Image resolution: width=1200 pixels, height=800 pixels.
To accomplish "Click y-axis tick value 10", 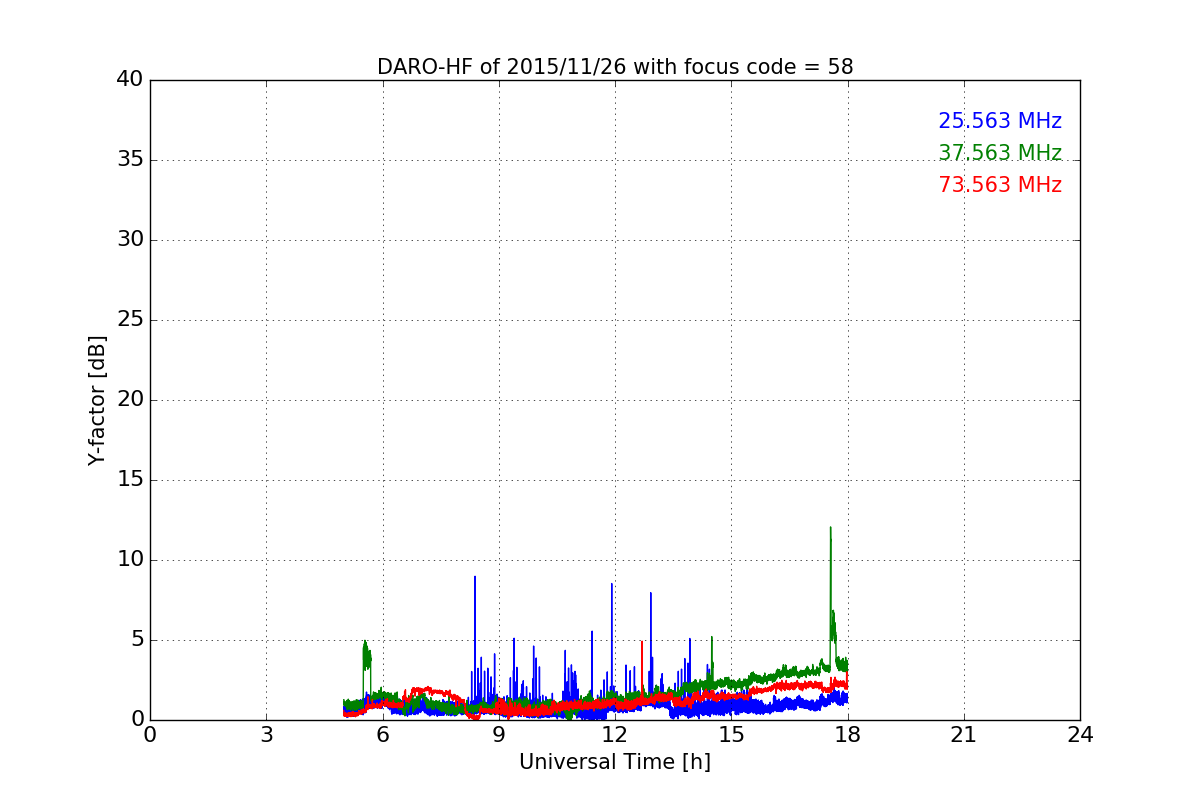I will [130, 560].
